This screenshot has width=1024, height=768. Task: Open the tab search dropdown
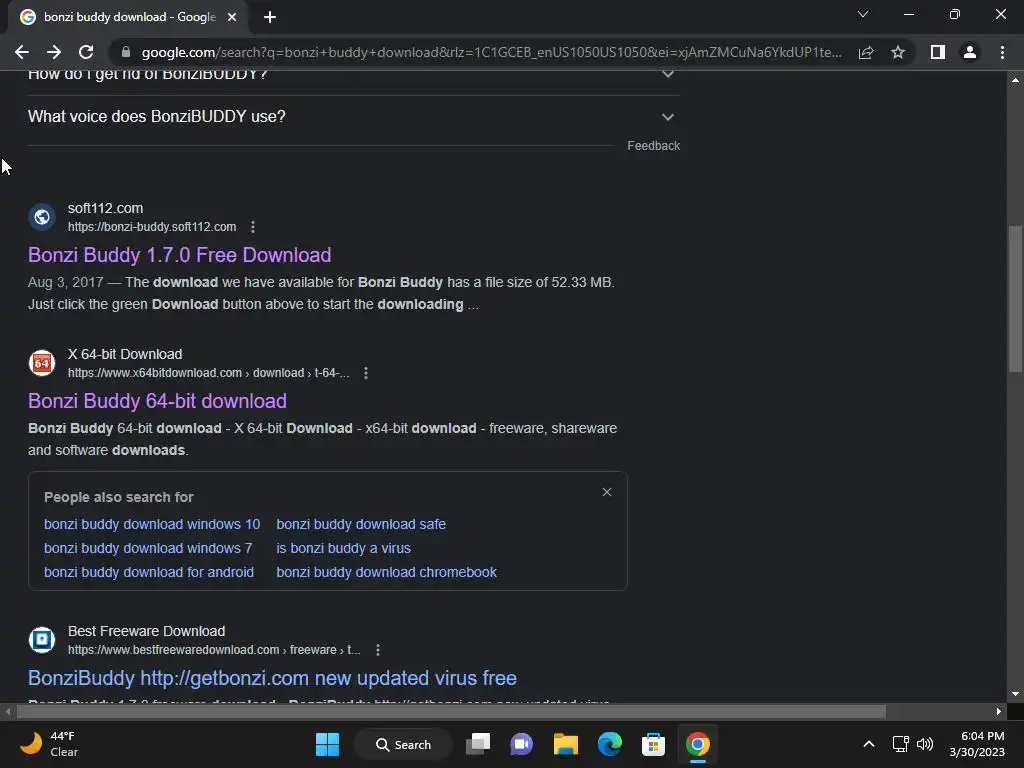point(863,14)
